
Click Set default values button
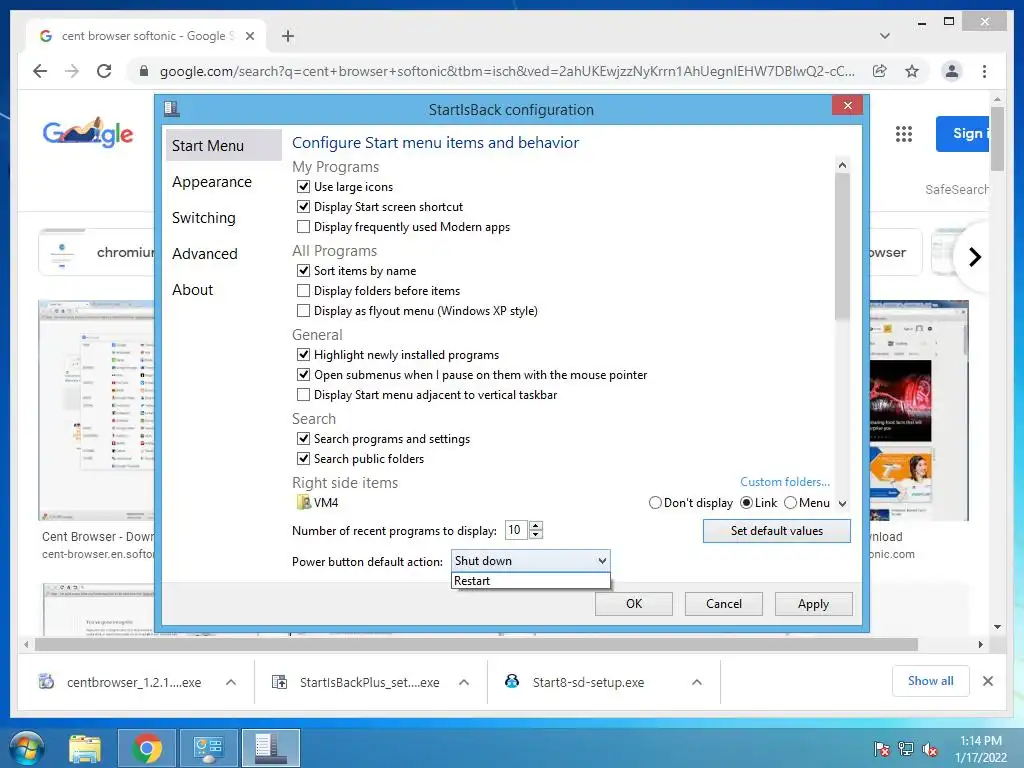coord(776,531)
